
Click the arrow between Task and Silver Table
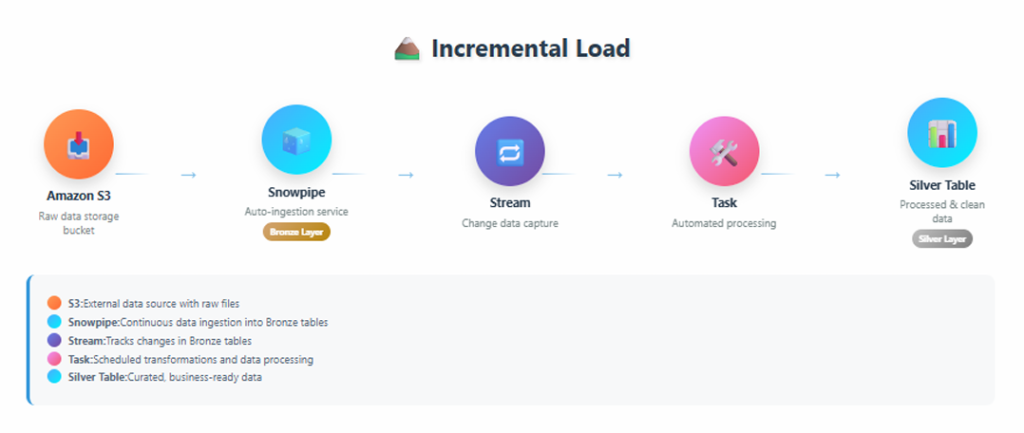tap(832, 175)
